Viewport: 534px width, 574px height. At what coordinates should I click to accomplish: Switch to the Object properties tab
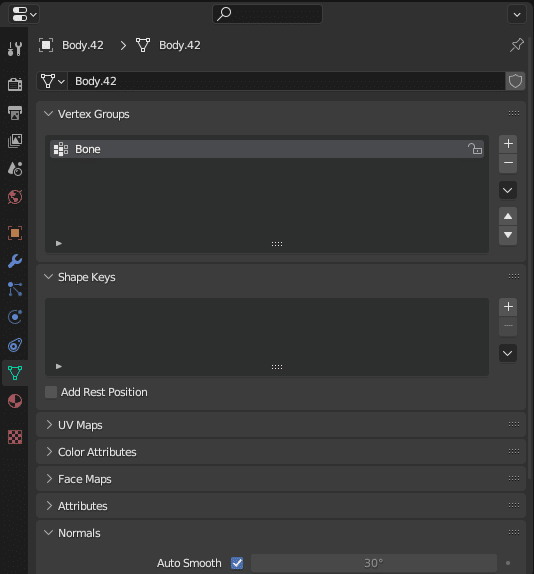point(15,233)
